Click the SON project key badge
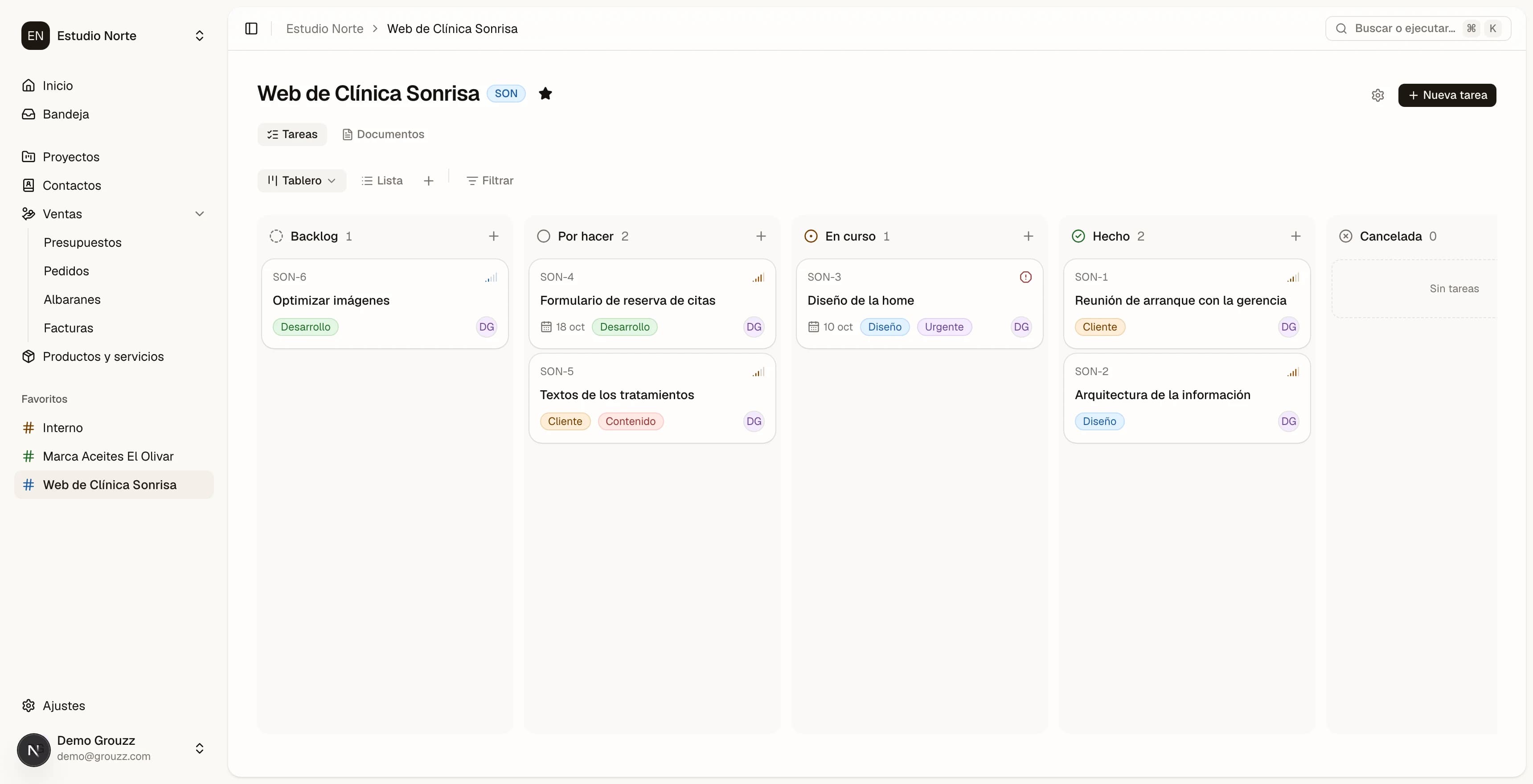The width and height of the screenshot is (1533, 784). coord(506,94)
